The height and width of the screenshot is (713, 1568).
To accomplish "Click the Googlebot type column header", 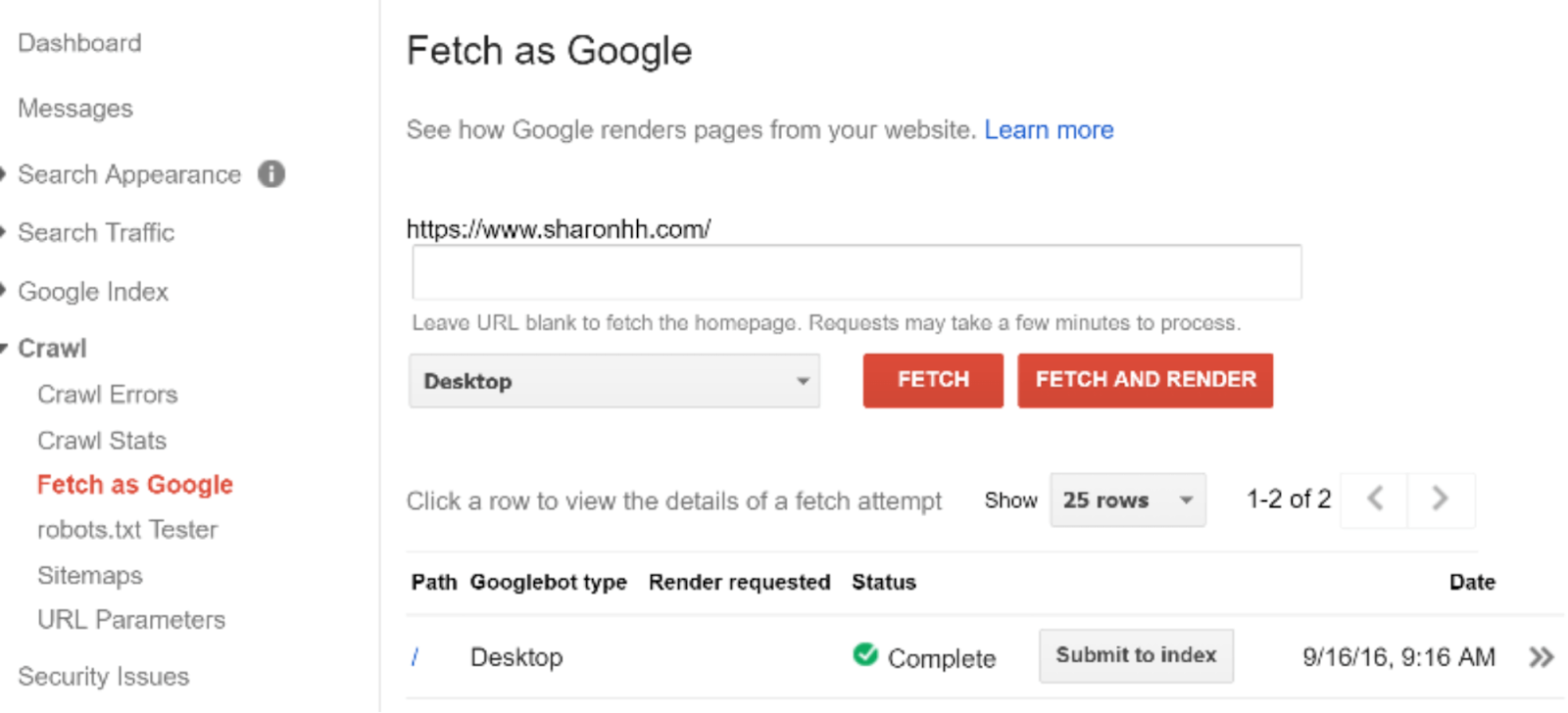I will 549,583.
